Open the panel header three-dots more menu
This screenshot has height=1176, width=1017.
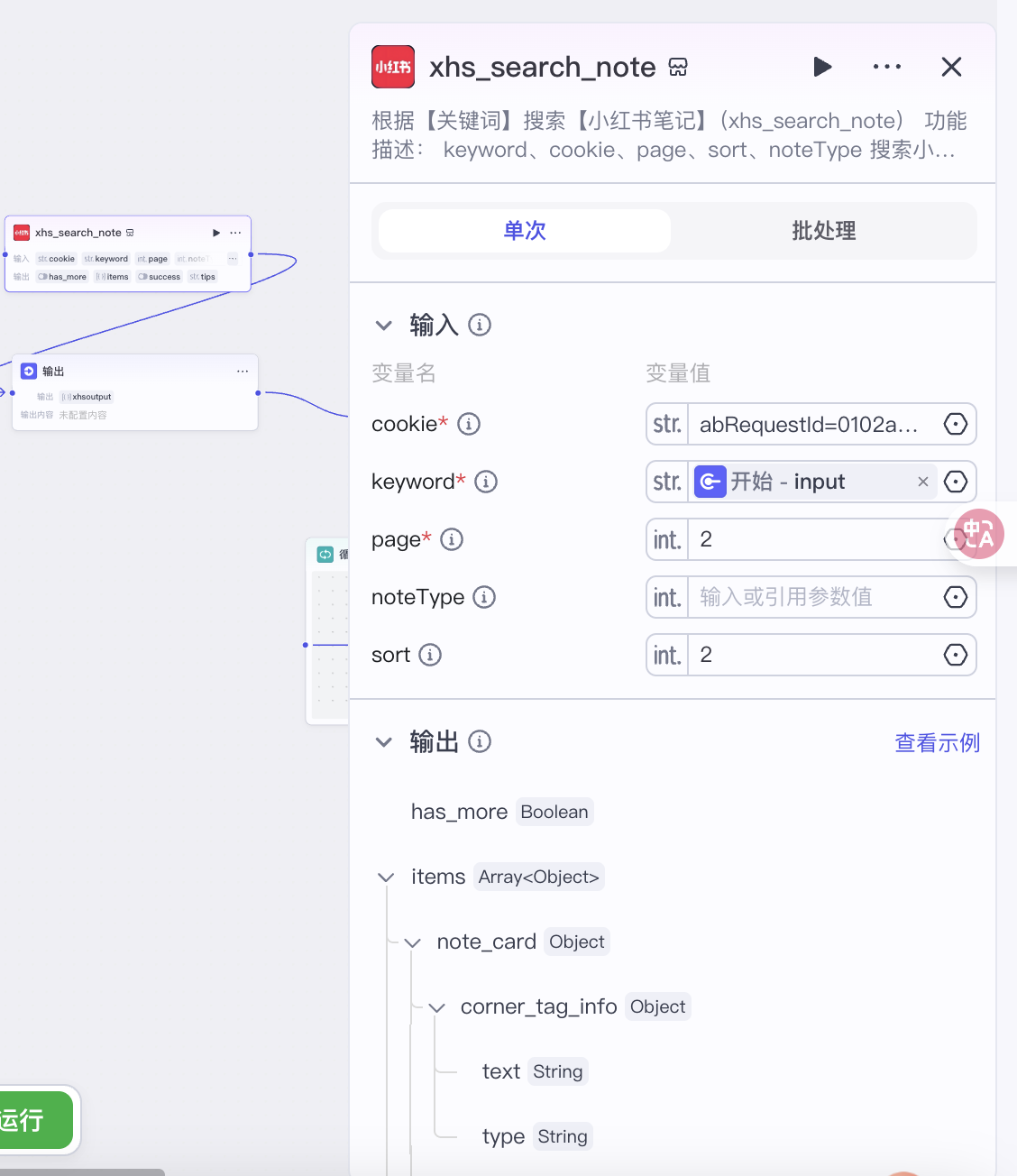pyautogui.click(x=887, y=67)
